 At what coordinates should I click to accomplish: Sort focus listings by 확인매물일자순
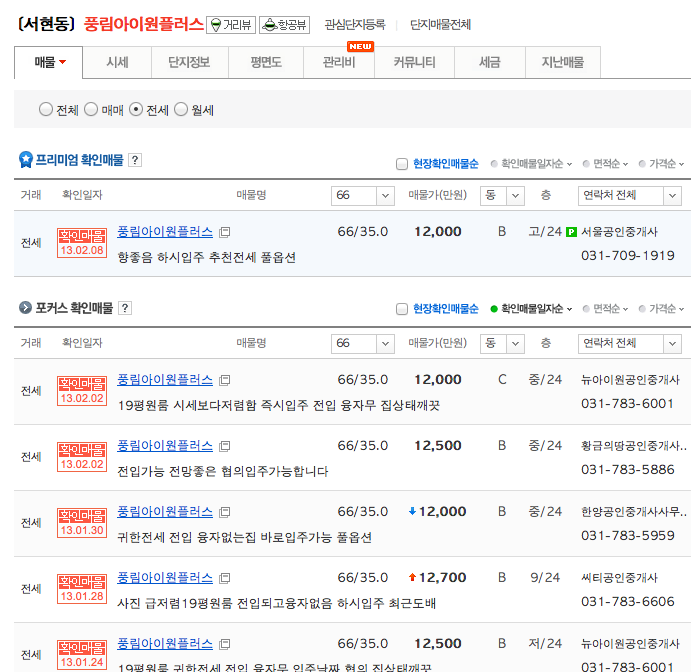[531, 309]
